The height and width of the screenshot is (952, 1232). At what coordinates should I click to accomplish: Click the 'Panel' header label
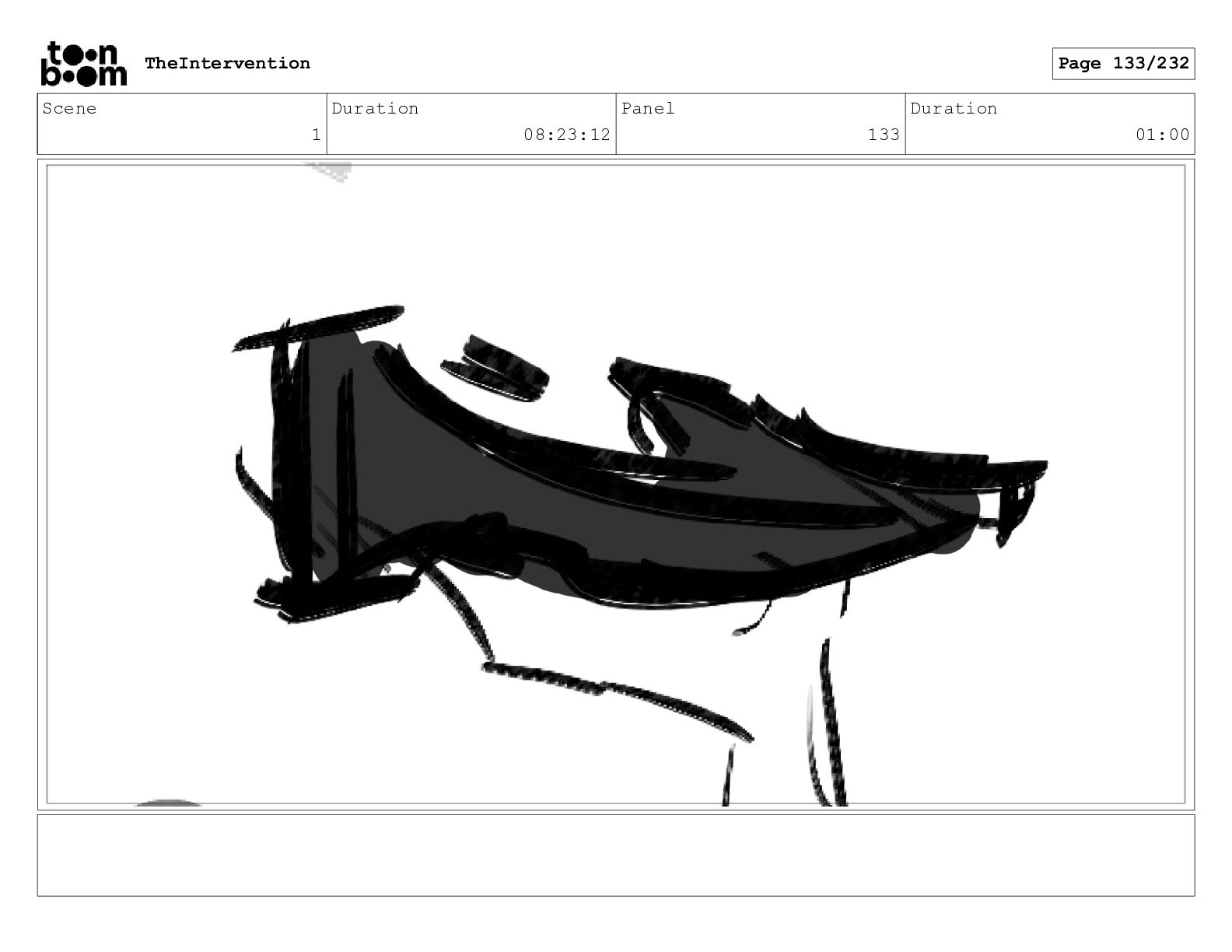tap(648, 109)
